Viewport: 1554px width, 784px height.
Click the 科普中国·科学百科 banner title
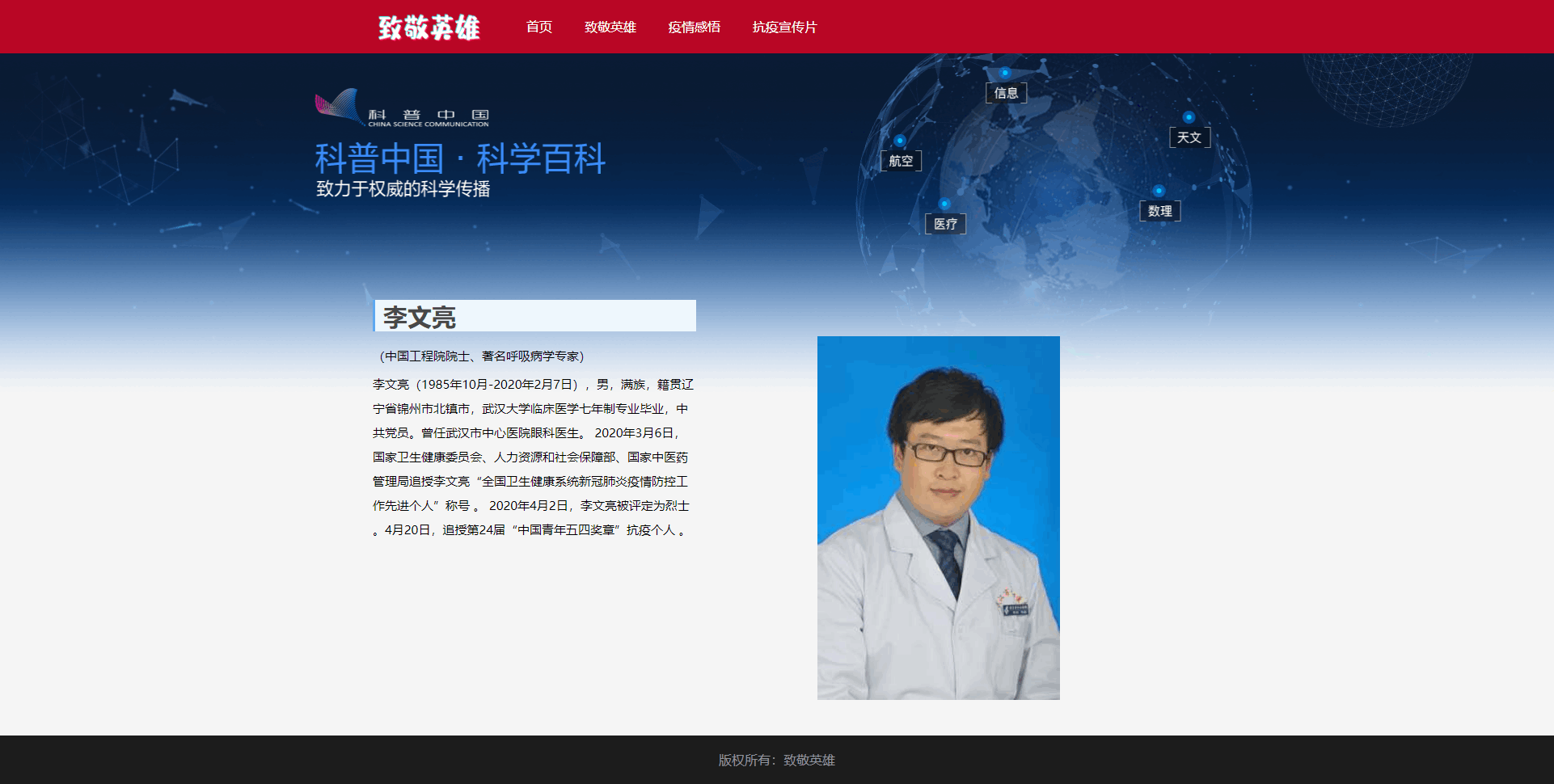460,158
